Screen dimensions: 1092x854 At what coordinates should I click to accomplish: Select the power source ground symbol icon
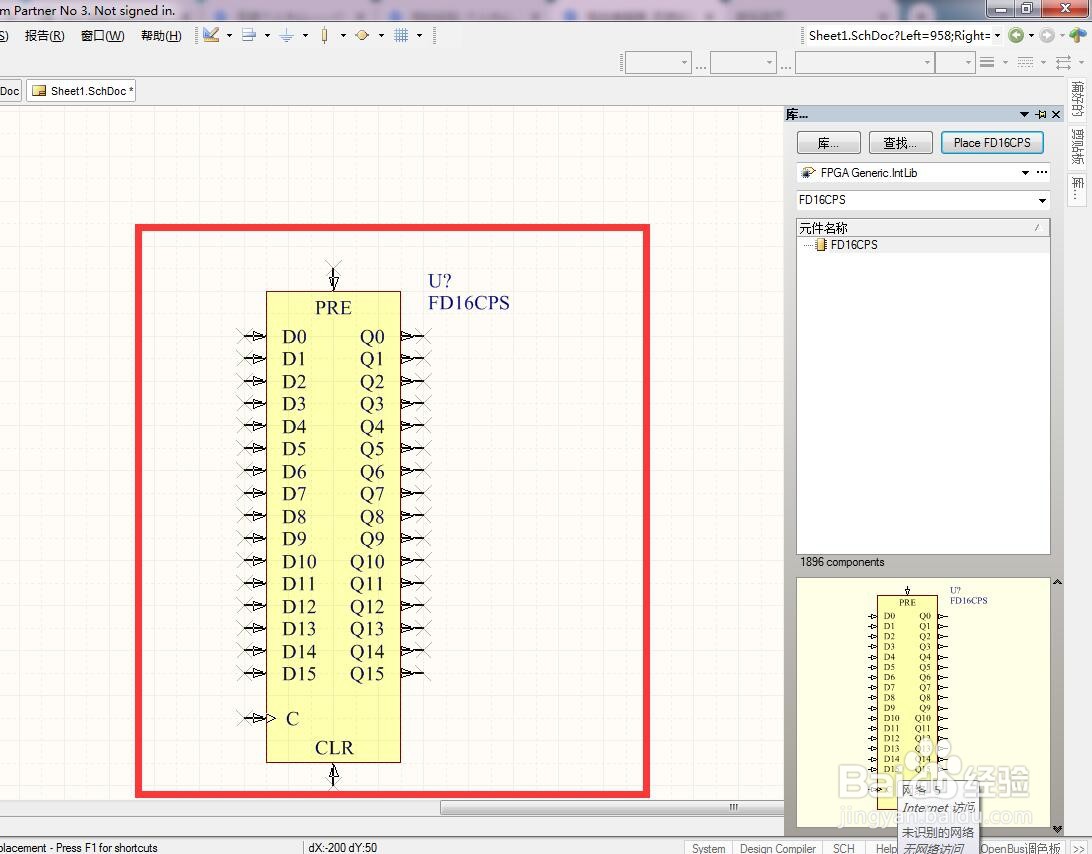286,35
